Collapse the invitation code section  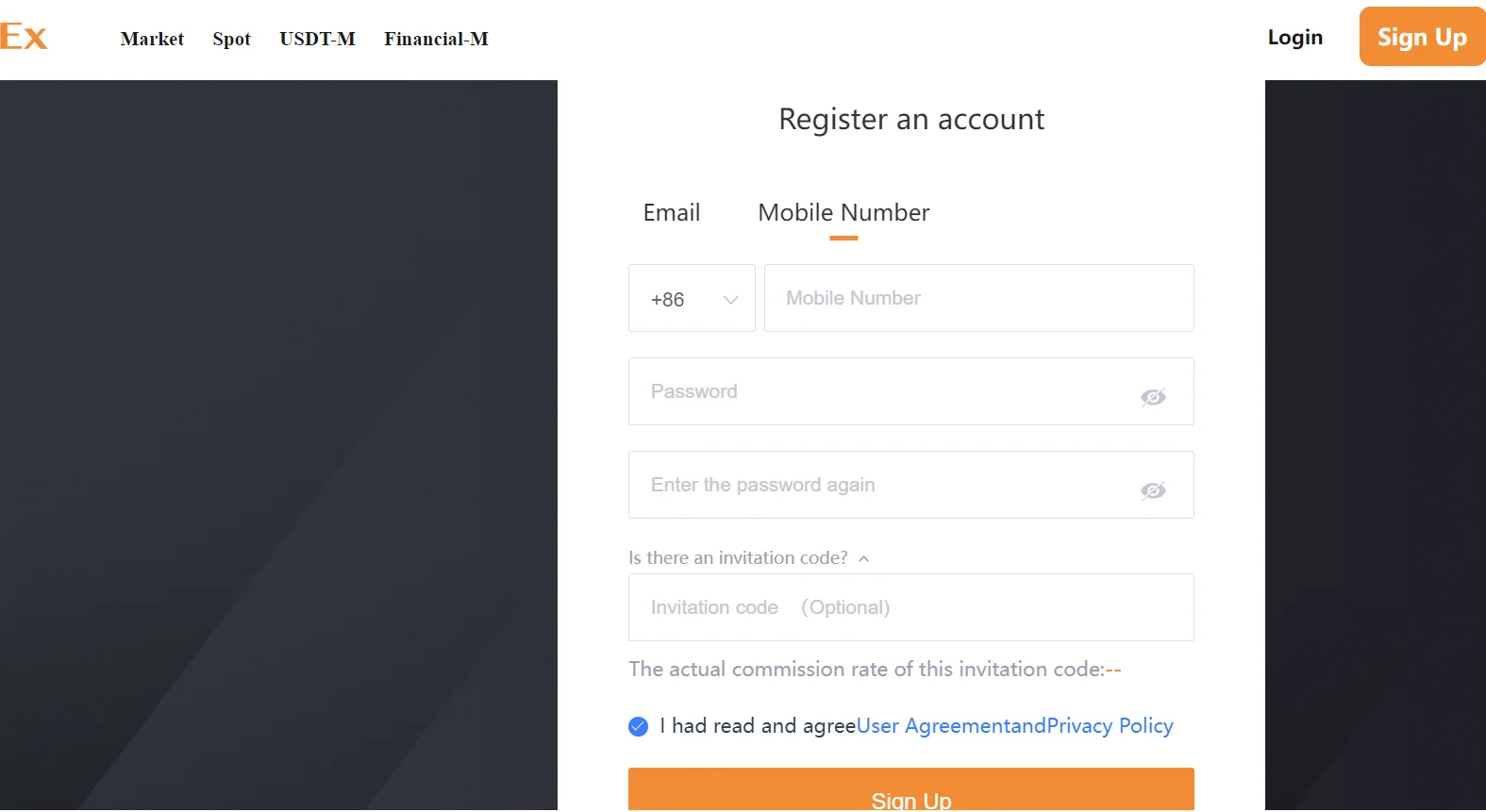pyautogui.click(x=864, y=557)
